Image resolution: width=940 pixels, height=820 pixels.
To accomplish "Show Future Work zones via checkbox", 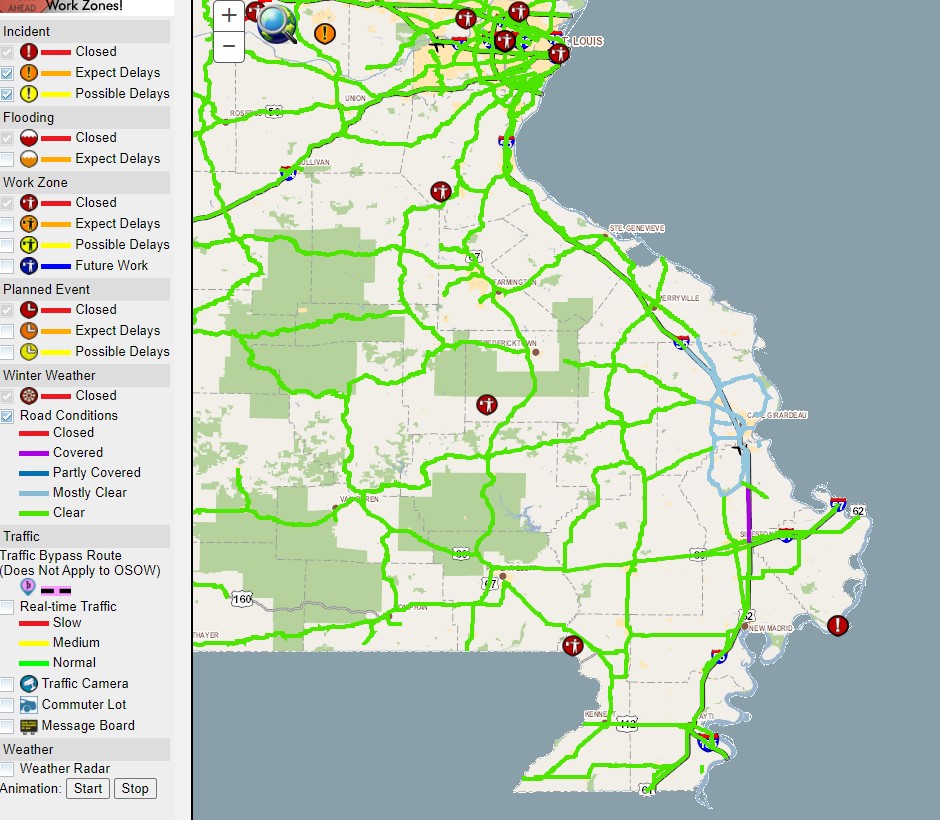I will click(7, 266).
